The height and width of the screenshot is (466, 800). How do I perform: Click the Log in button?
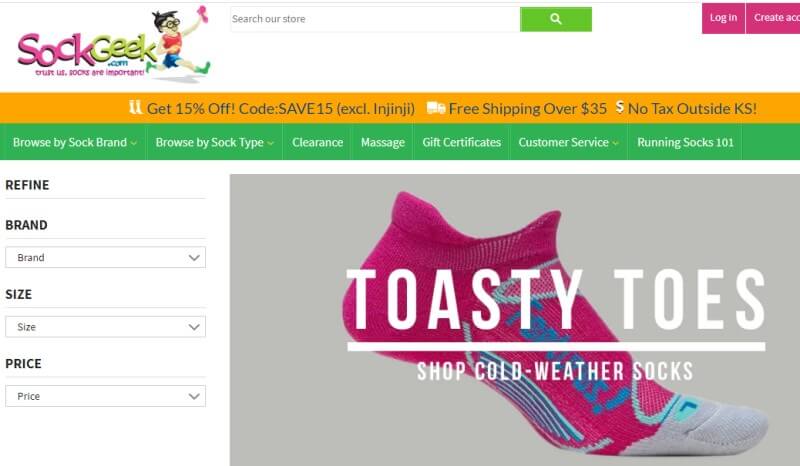point(723,18)
